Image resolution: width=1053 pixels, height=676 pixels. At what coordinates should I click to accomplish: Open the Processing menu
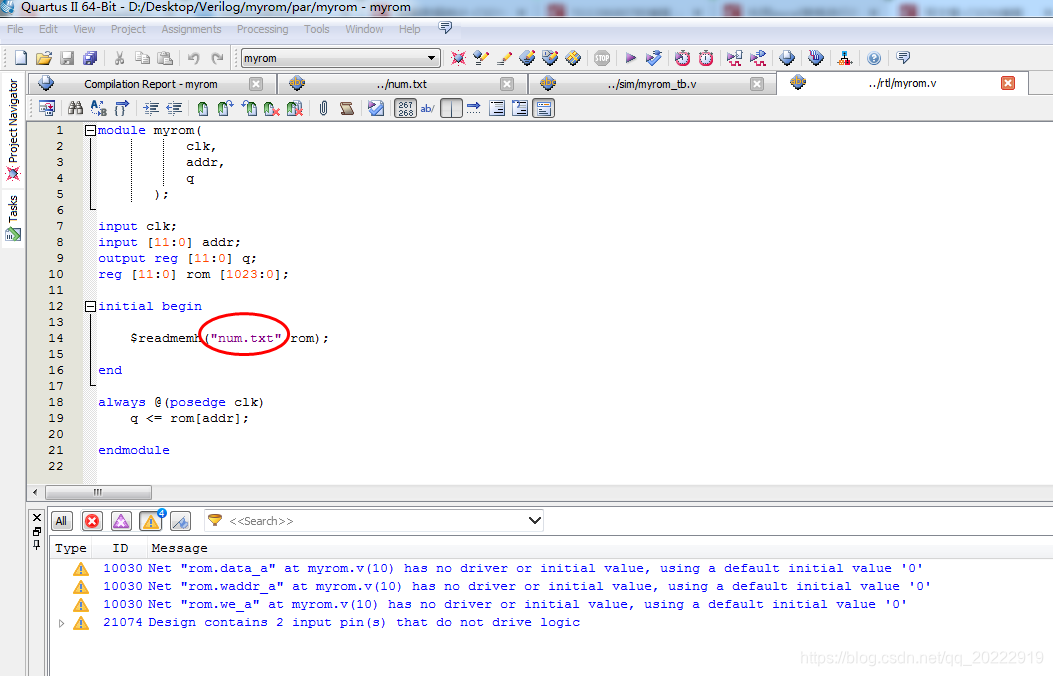tap(262, 29)
